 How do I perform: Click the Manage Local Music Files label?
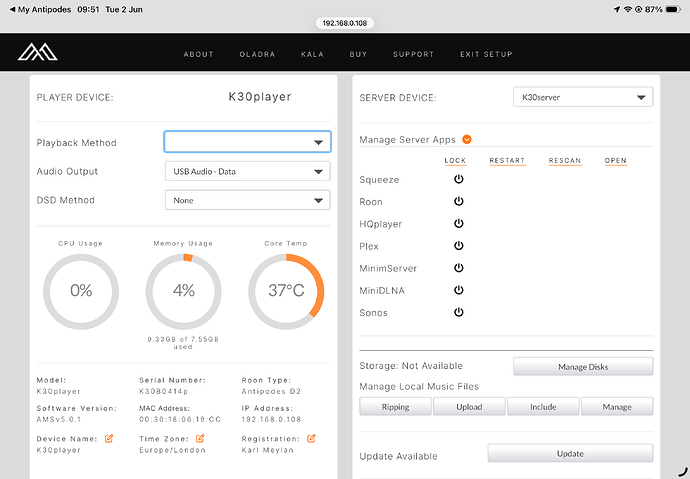tap(419, 387)
